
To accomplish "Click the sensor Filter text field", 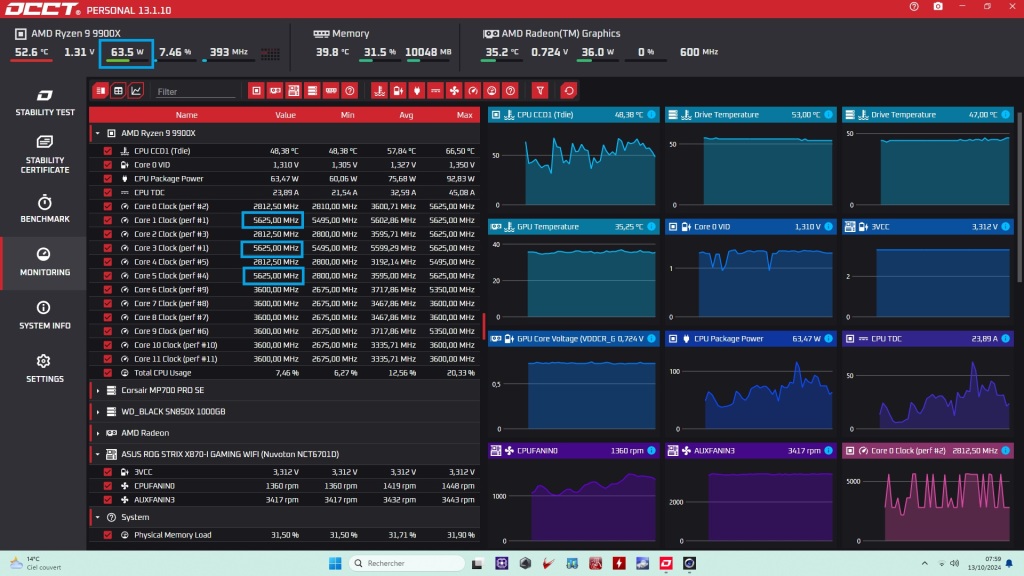I will click(195, 92).
